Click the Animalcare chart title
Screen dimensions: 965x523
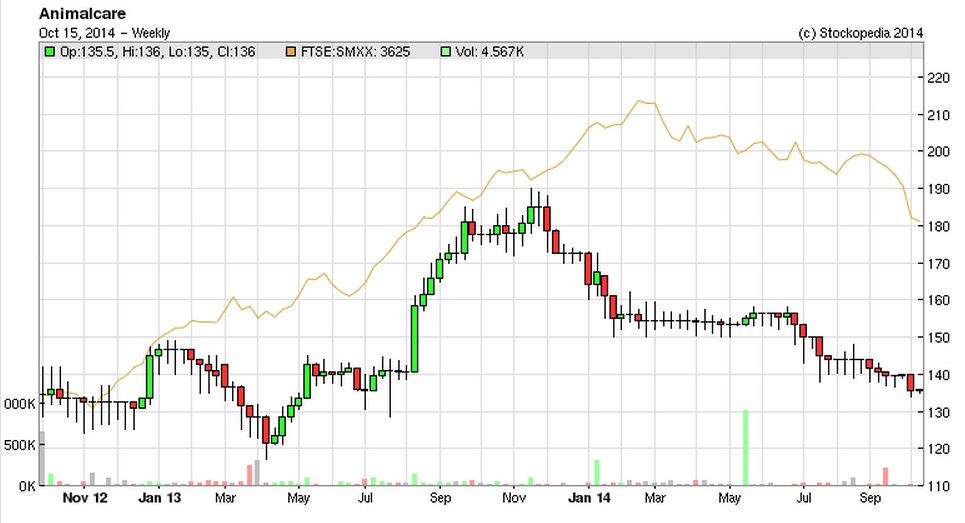point(82,14)
